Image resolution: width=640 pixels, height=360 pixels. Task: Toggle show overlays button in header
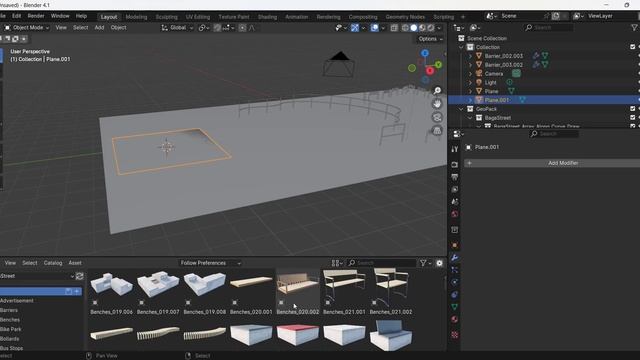pos(374,28)
